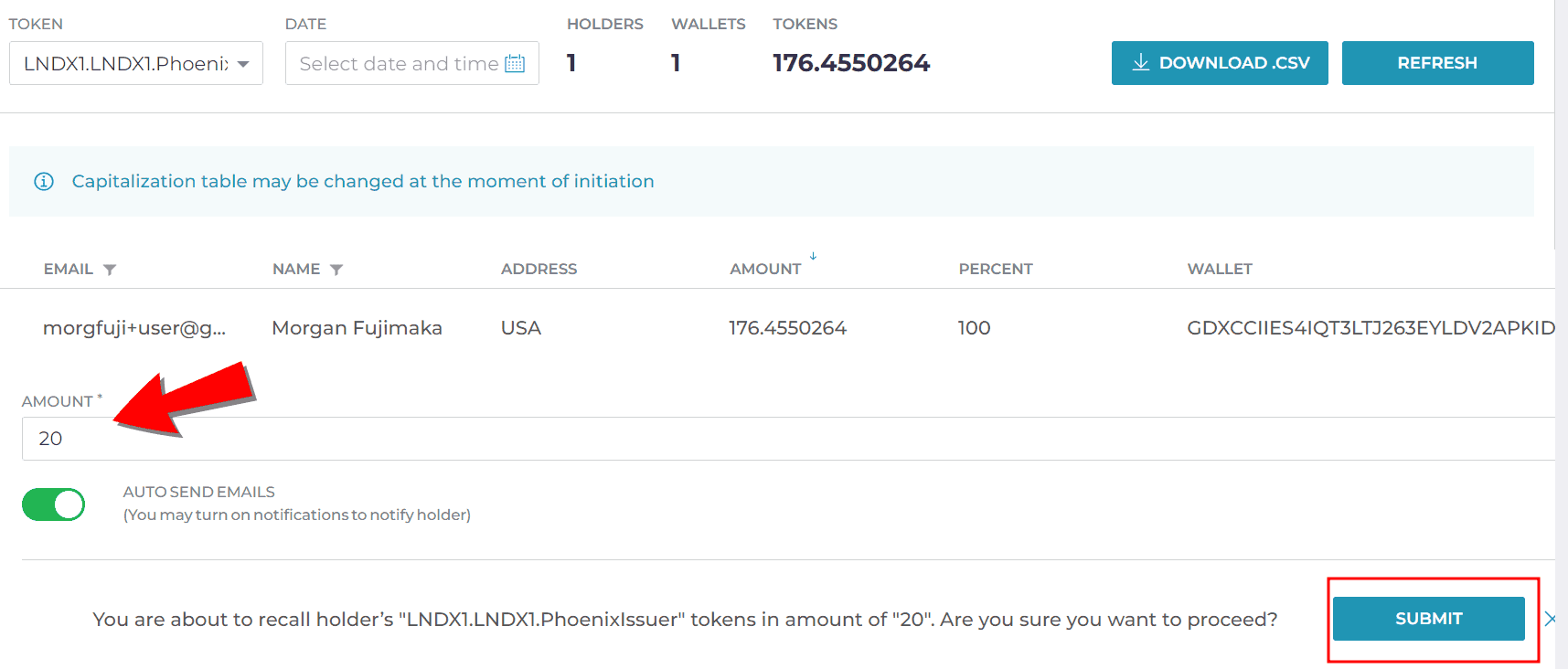Click the calendar icon in date field
This screenshot has width=1568, height=669.
tap(515, 63)
